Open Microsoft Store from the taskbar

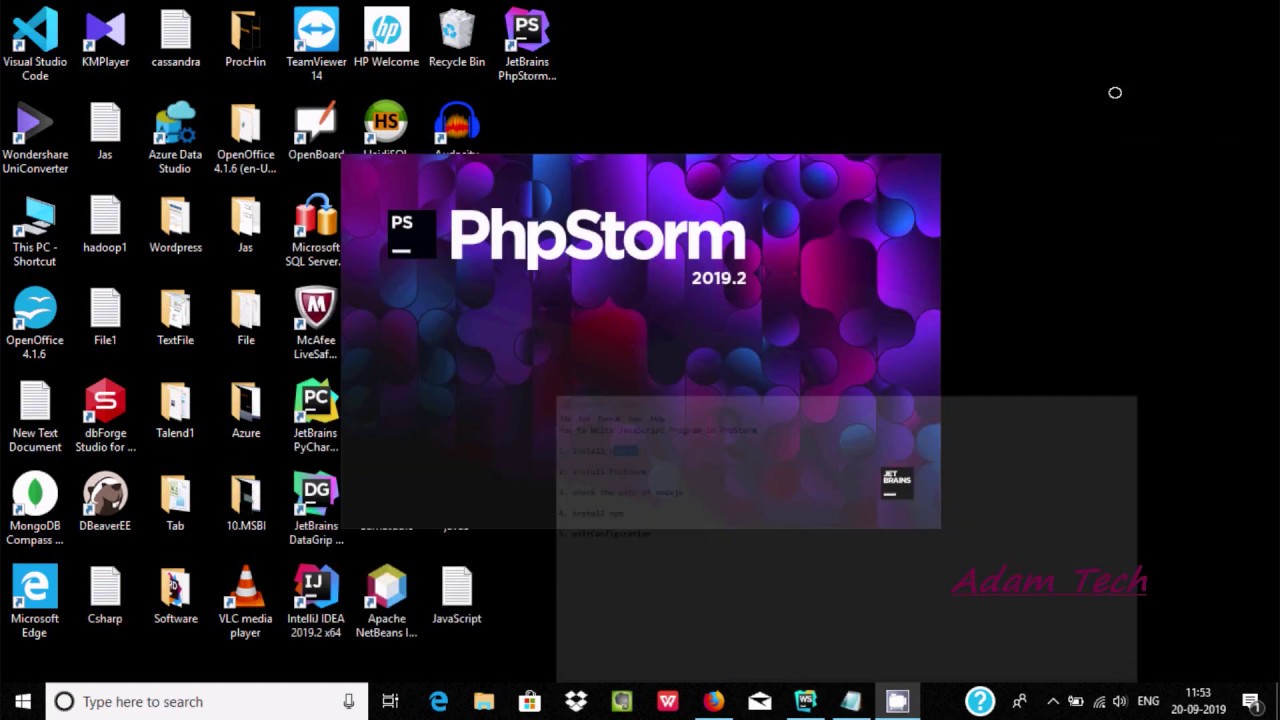pyautogui.click(x=530, y=701)
